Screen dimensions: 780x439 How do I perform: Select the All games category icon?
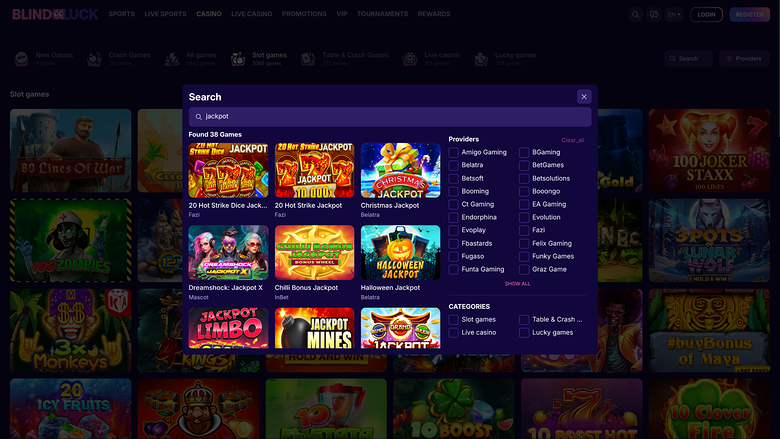pyautogui.click(x=172, y=59)
